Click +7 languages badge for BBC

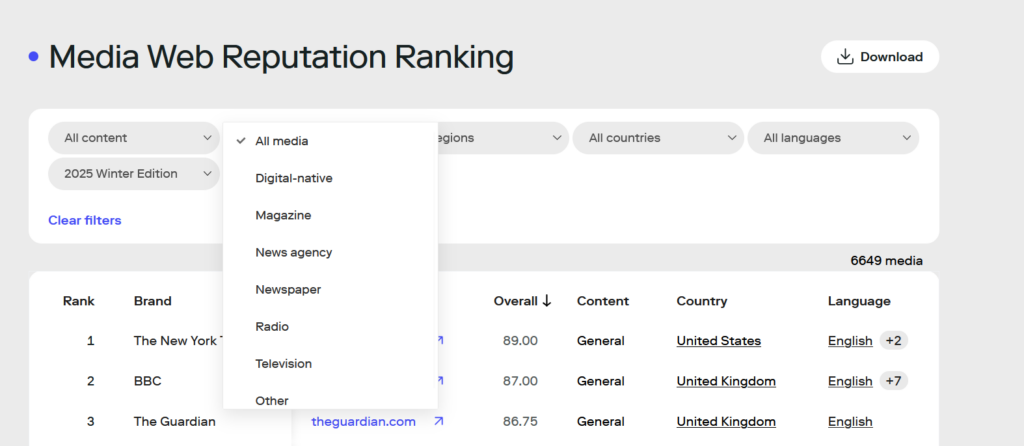[x=893, y=381]
